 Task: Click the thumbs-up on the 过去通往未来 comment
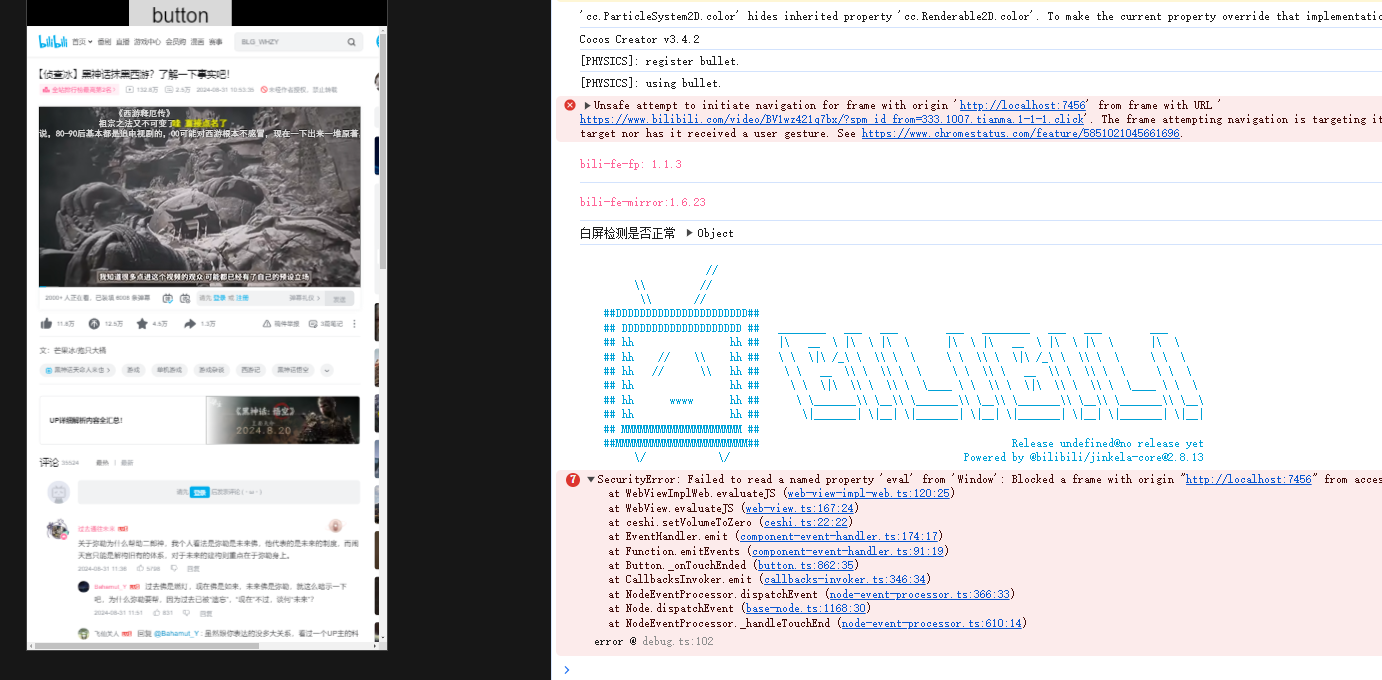140,568
